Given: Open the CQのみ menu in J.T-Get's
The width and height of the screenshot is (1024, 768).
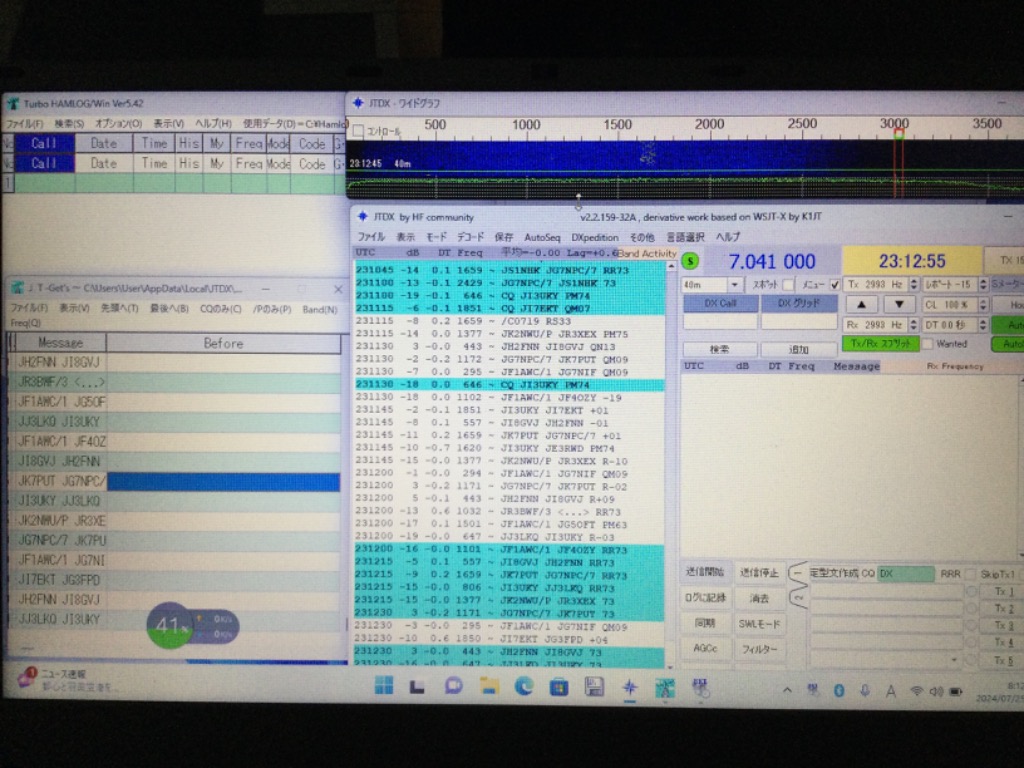Looking at the screenshot, I should pyautogui.click(x=220, y=309).
